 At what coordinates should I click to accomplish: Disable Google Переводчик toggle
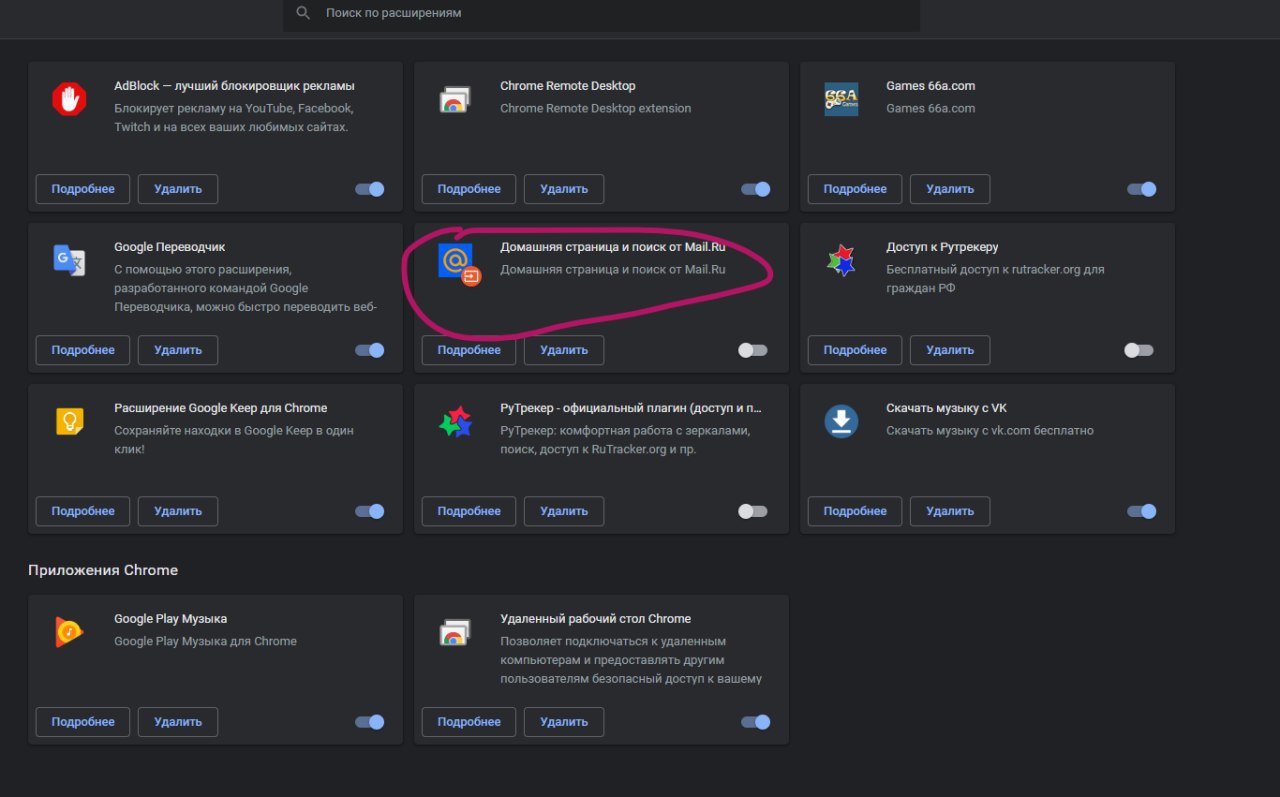tap(370, 350)
